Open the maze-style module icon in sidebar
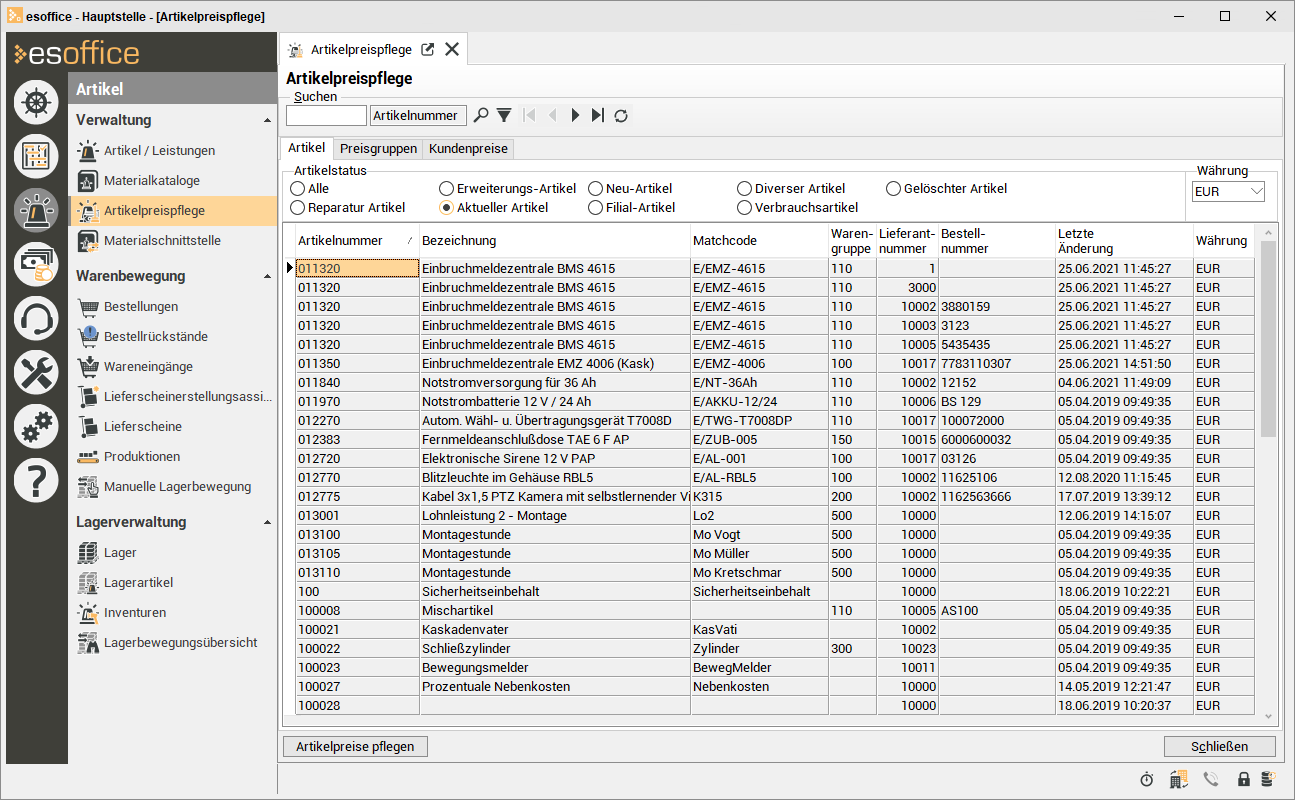Screen dimensions: 1295x800 tap(36, 155)
